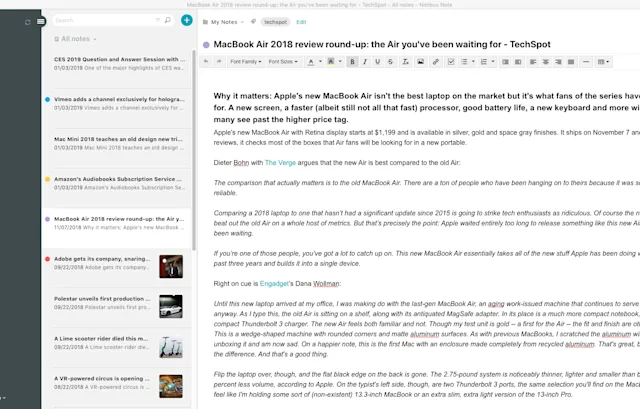
Task: Open the Font Family dropdown
Action: click(x=245, y=62)
